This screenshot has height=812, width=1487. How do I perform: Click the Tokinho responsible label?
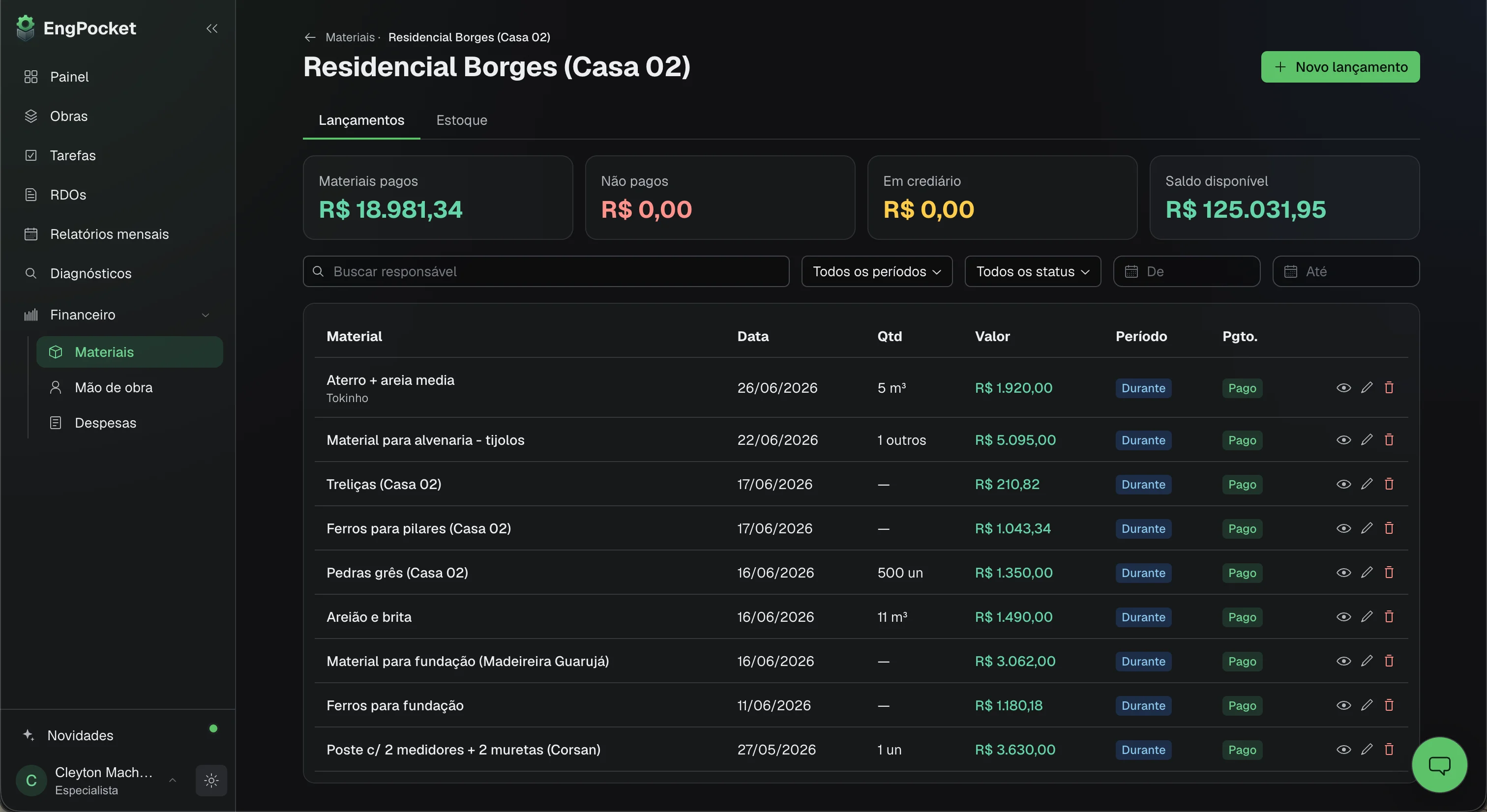click(x=347, y=398)
